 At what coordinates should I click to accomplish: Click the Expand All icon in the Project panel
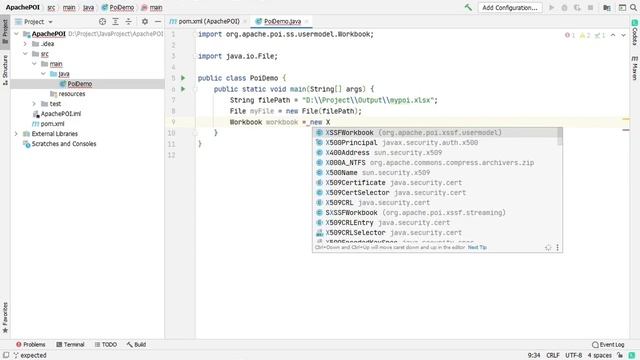[116, 22]
